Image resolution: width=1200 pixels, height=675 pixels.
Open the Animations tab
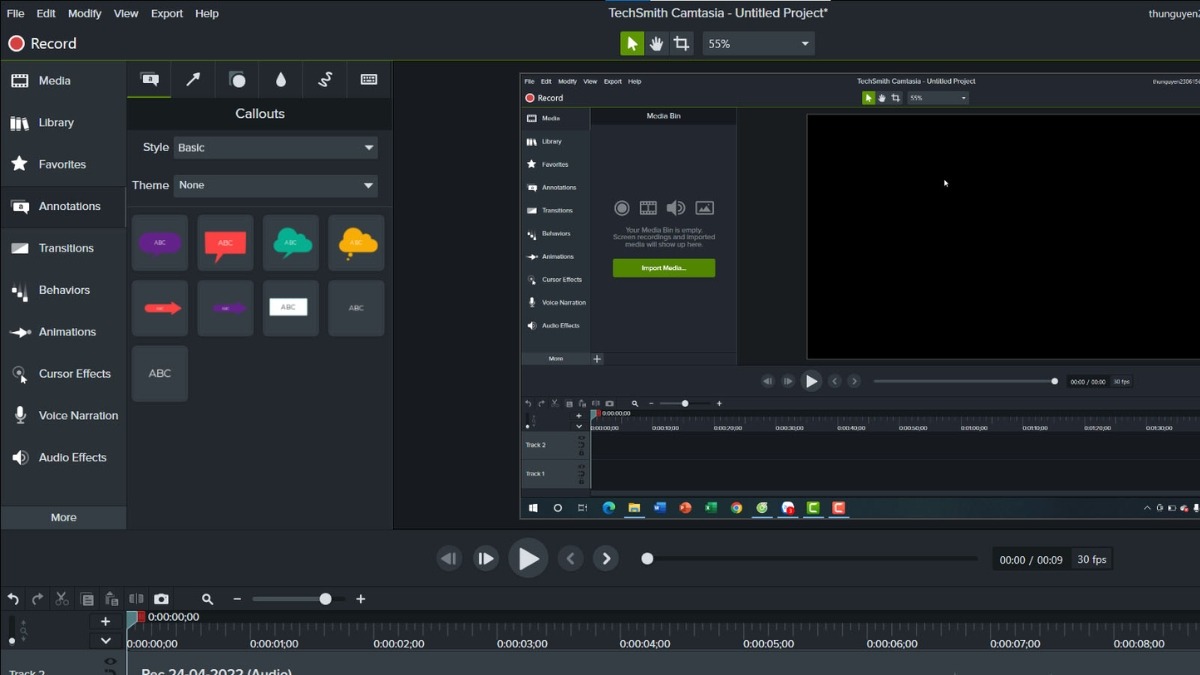63,332
